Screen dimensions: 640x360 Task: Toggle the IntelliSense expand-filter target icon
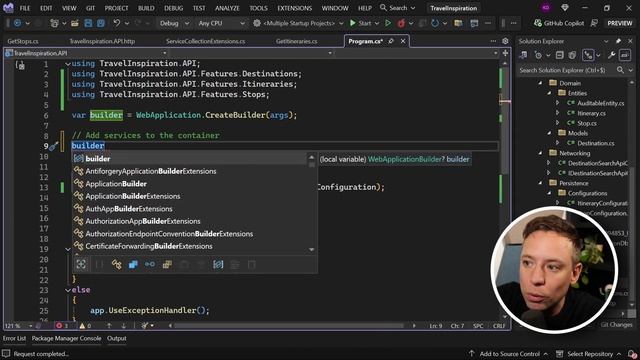[81, 264]
